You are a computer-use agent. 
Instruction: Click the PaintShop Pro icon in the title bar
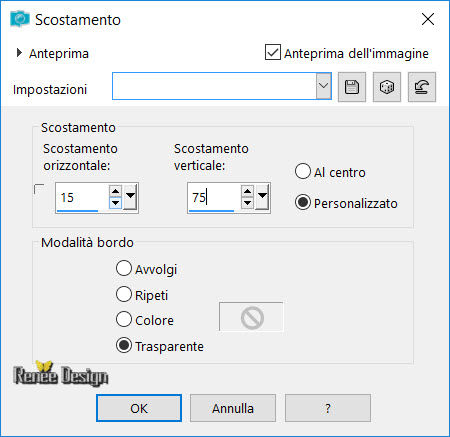pyautogui.click(x=20, y=19)
